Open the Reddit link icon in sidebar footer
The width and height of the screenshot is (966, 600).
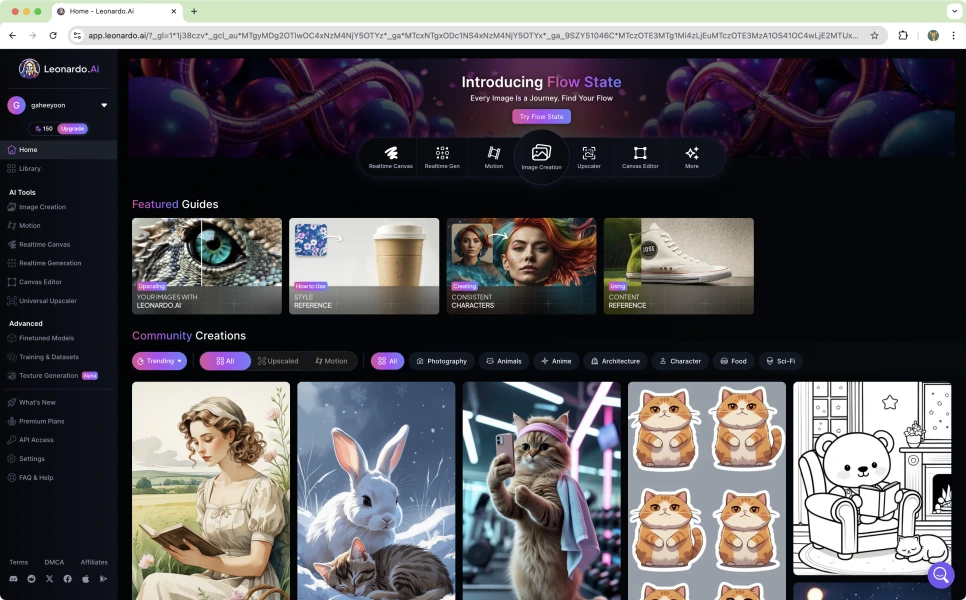pyautogui.click(x=31, y=579)
